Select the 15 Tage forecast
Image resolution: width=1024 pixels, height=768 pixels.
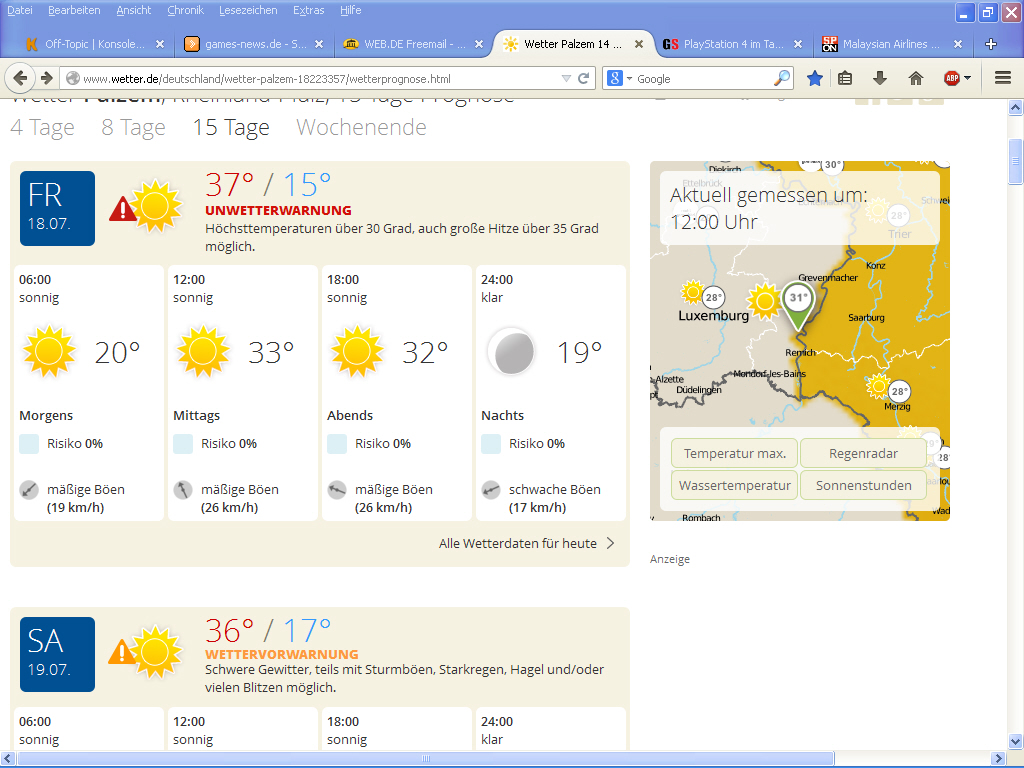pyautogui.click(x=231, y=127)
